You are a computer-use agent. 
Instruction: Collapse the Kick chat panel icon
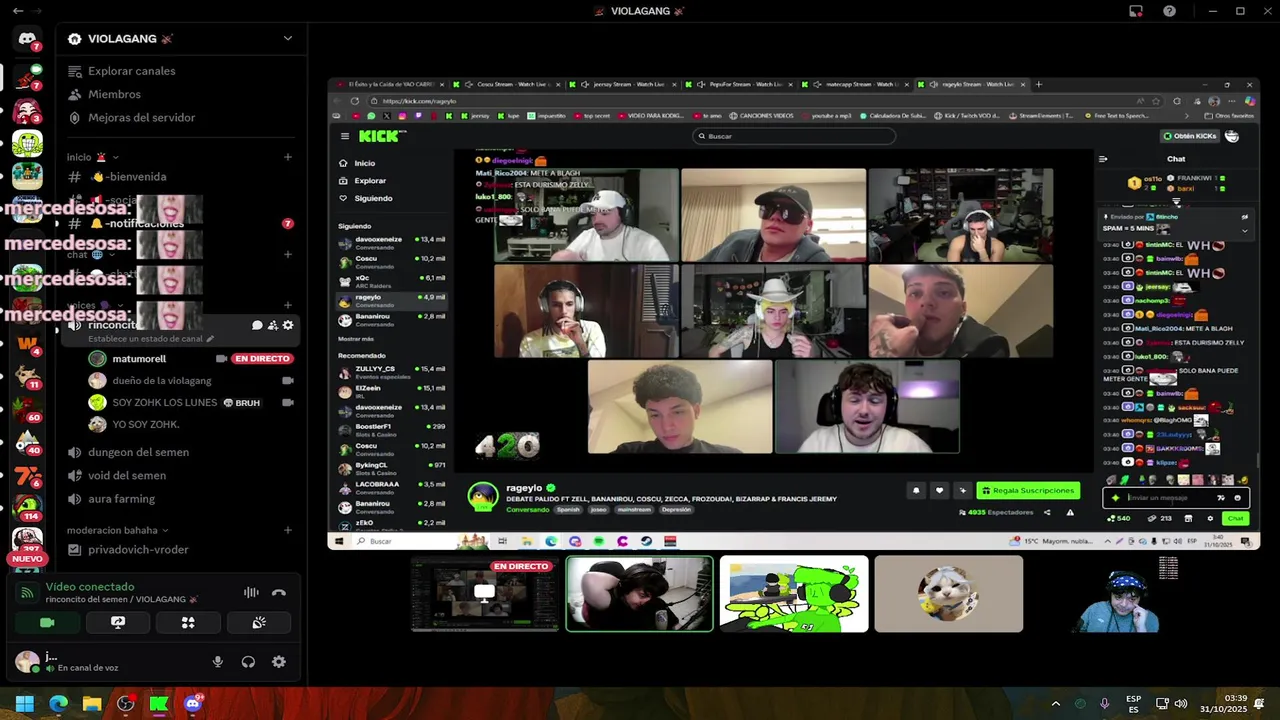(x=1103, y=159)
